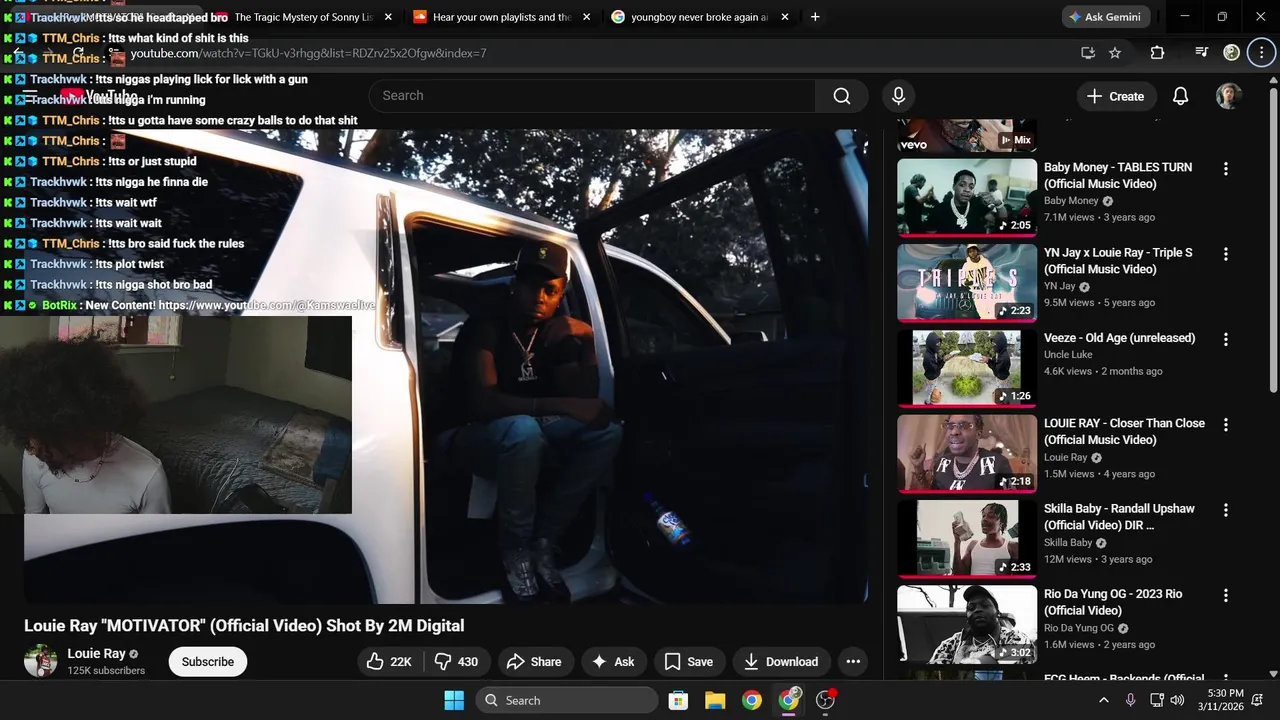Click Louie Ray channel name link
Image resolution: width=1280 pixels, height=720 pixels.
click(x=96, y=653)
